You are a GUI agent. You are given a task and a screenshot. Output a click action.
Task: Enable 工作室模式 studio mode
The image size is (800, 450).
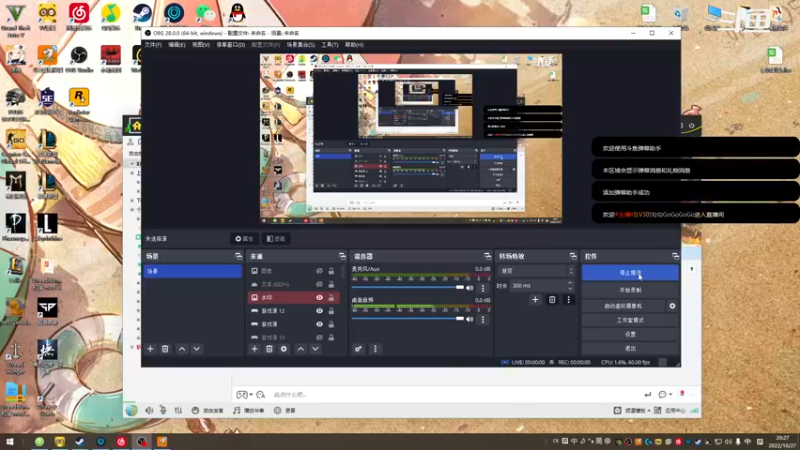pyautogui.click(x=630, y=320)
